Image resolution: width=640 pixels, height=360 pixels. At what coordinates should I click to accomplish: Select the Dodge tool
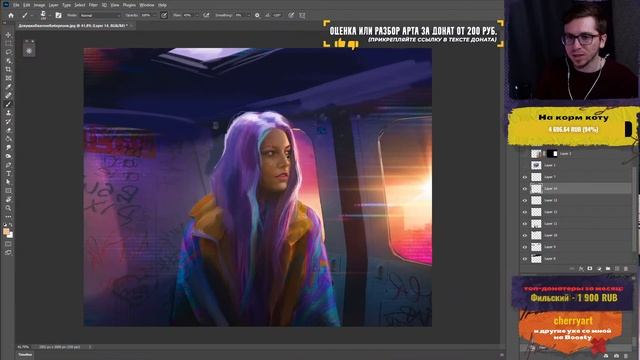click(8, 156)
